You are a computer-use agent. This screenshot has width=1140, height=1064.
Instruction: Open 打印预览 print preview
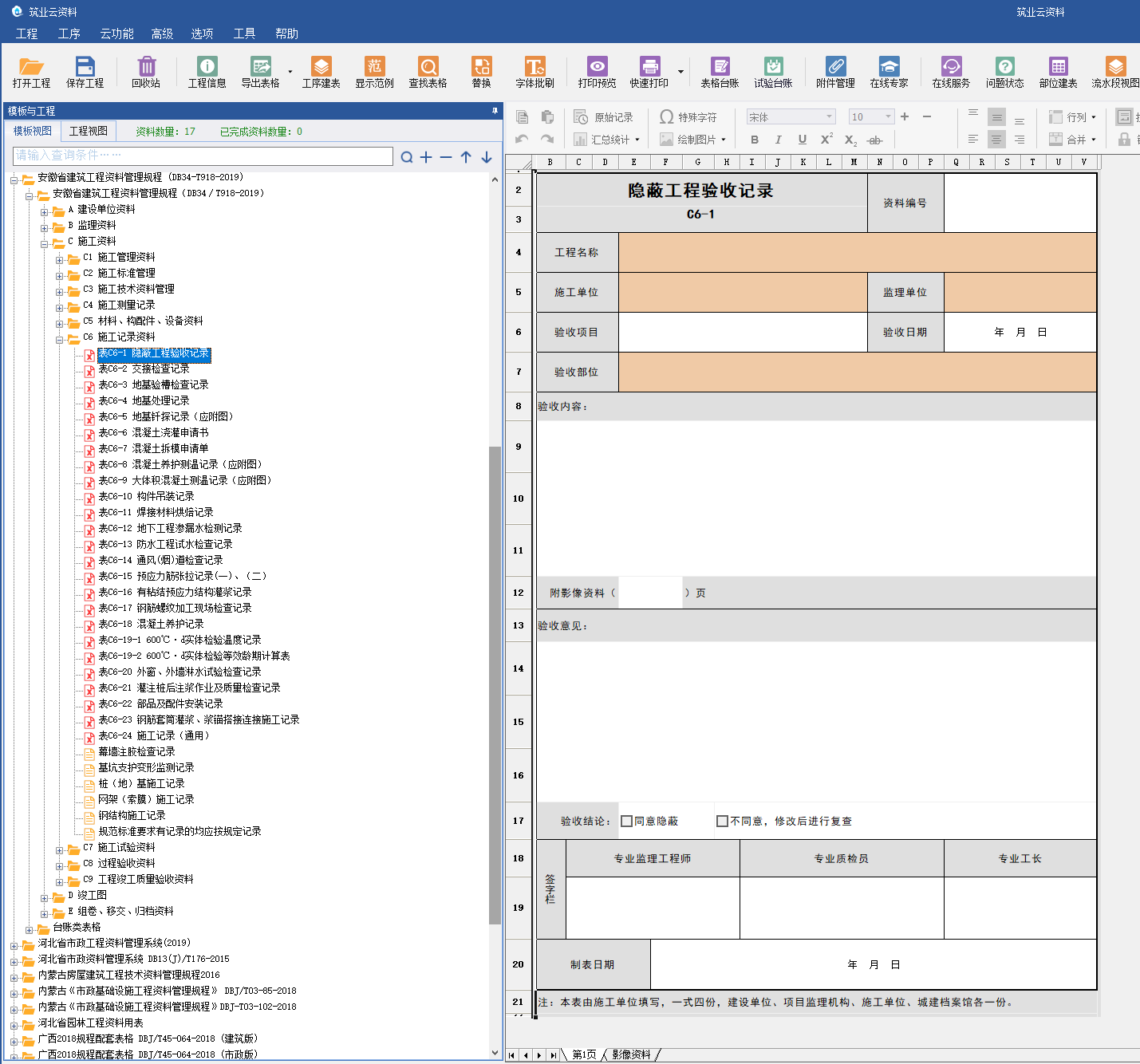tap(597, 72)
